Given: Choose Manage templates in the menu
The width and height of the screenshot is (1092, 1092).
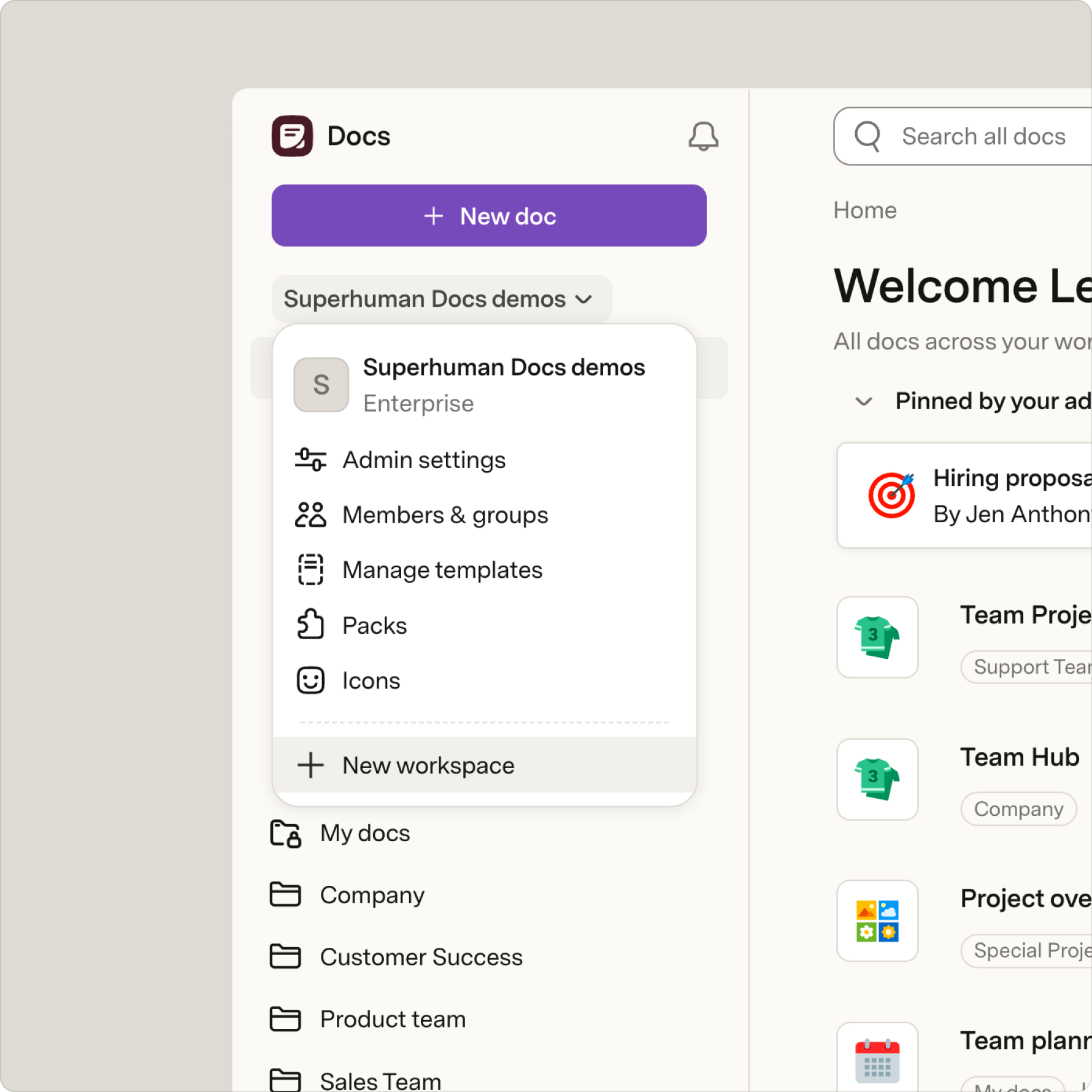Looking at the screenshot, I should [x=485, y=570].
